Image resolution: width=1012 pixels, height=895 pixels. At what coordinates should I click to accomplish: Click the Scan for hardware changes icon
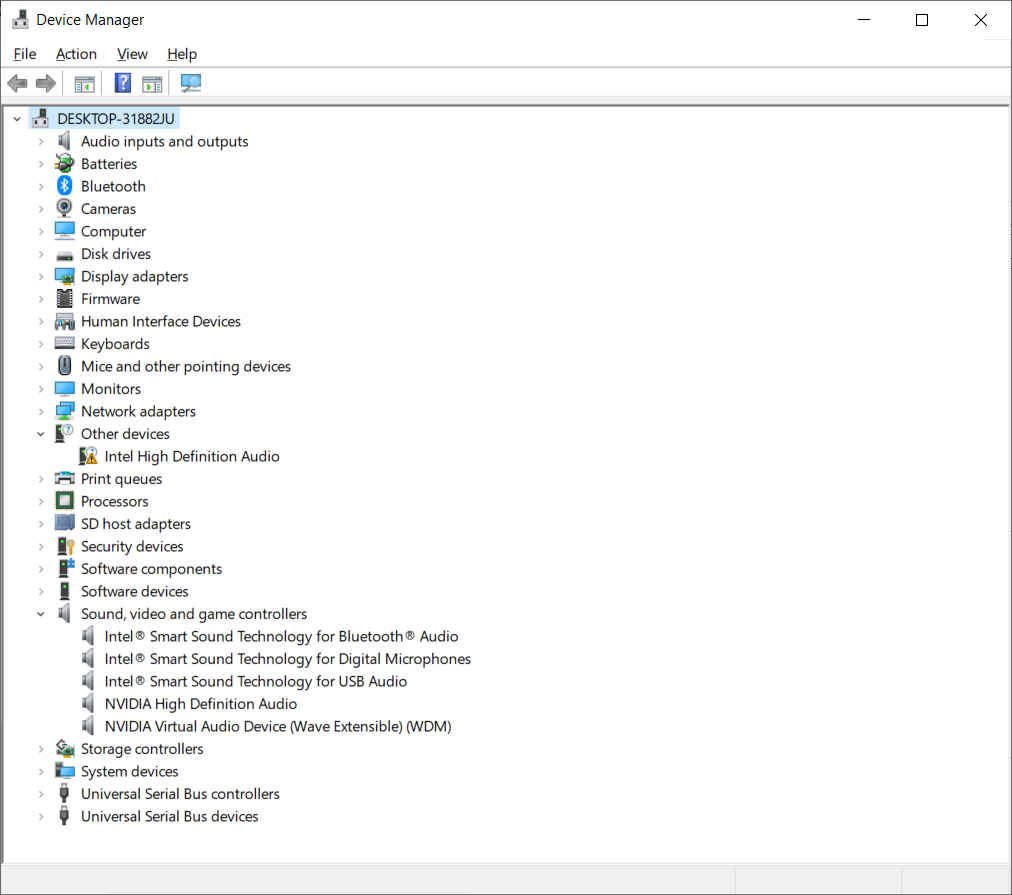coord(190,82)
